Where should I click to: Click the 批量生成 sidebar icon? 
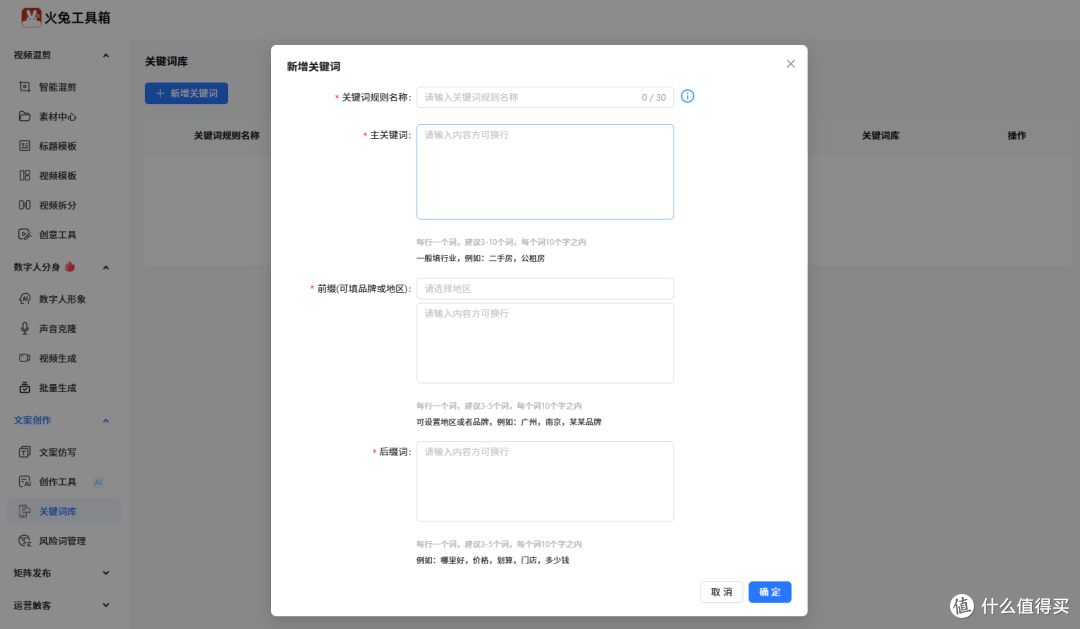tap(25, 388)
